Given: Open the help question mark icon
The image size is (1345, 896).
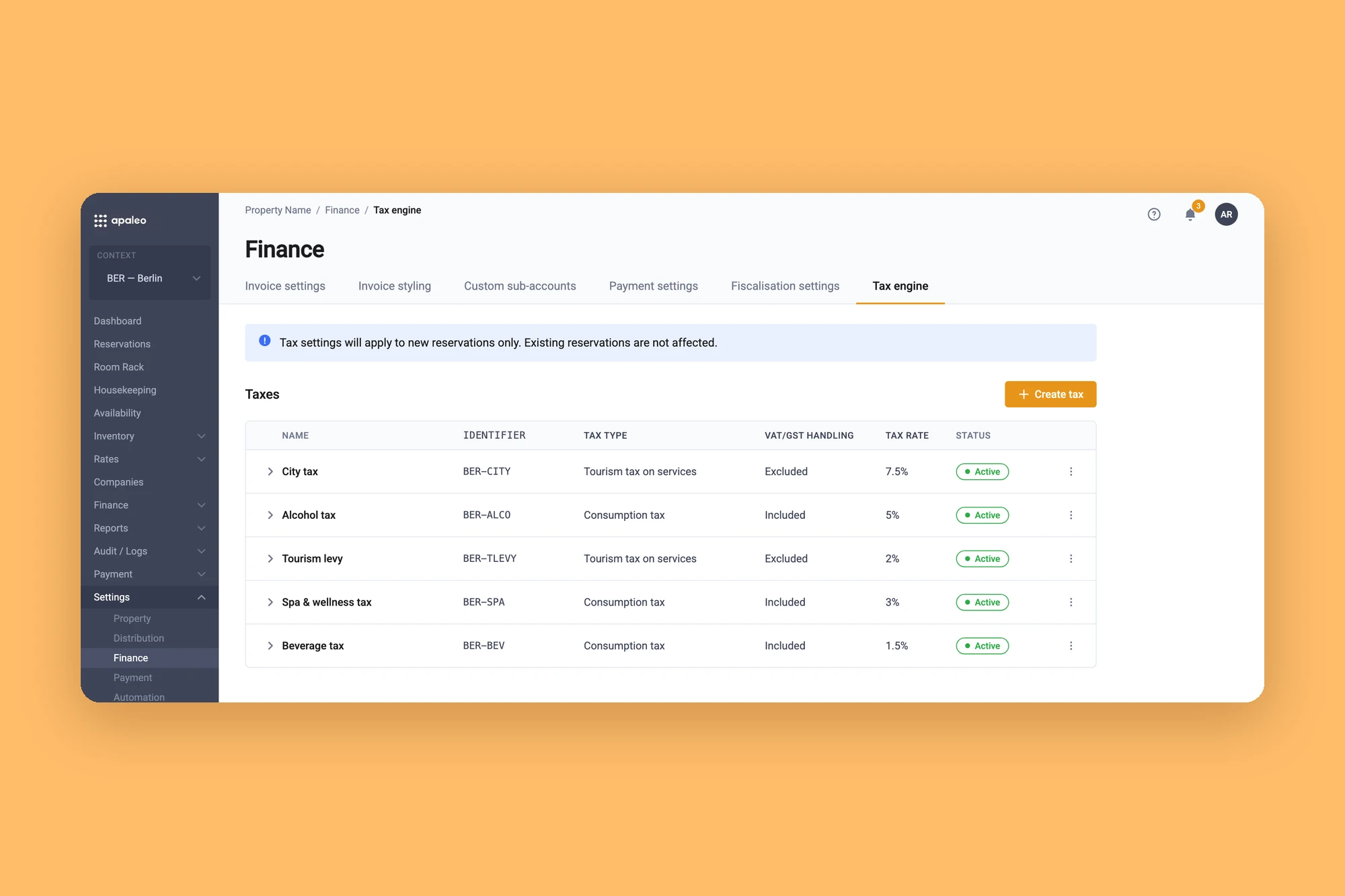Looking at the screenshot, I should 1154,214.
